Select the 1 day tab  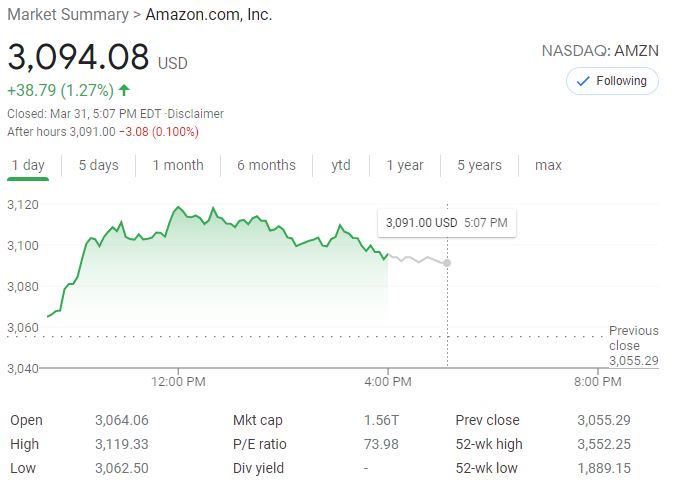click(x=28, y=165)
